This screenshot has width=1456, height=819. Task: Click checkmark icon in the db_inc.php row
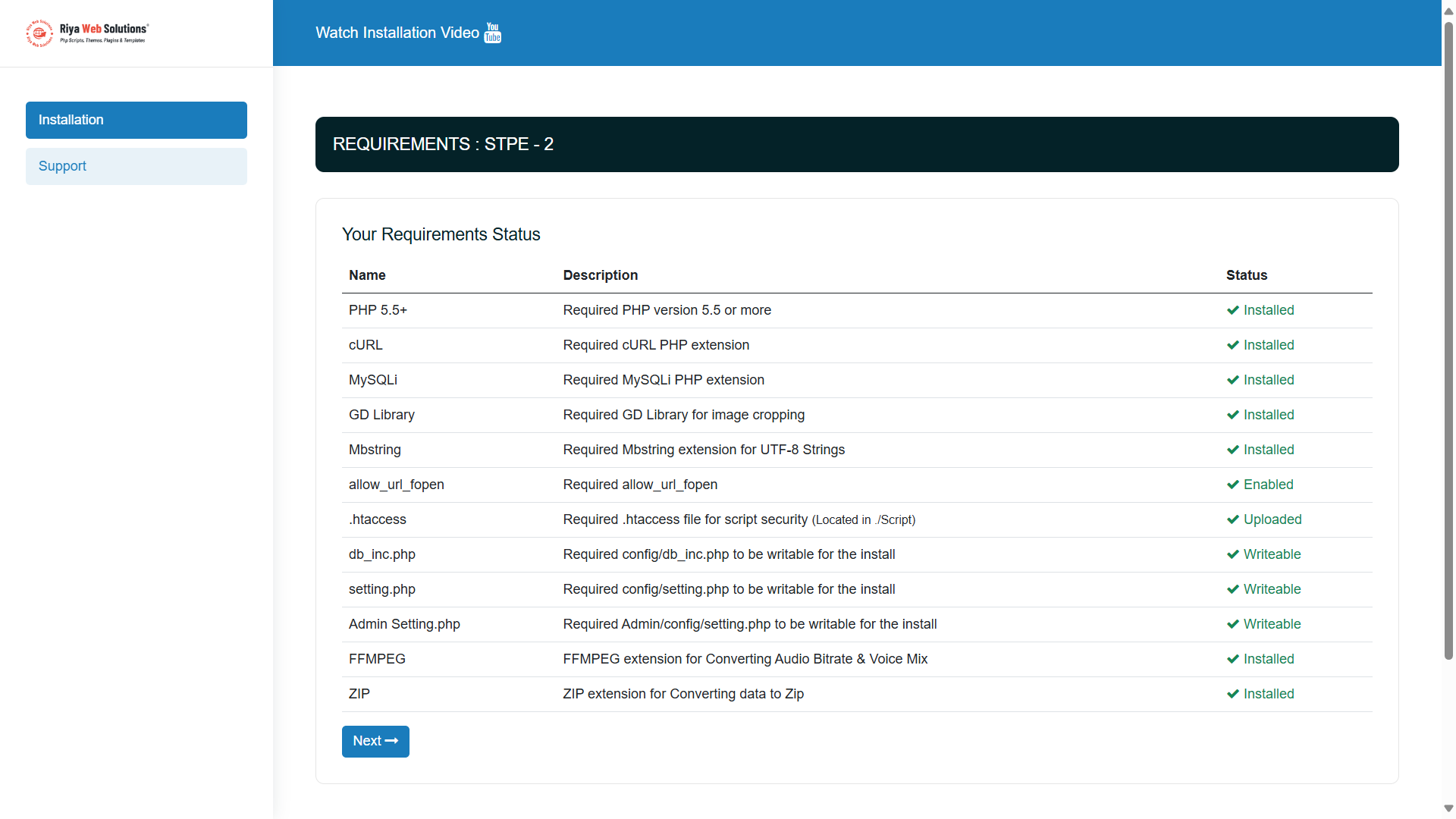click(x=1233, y=554)
